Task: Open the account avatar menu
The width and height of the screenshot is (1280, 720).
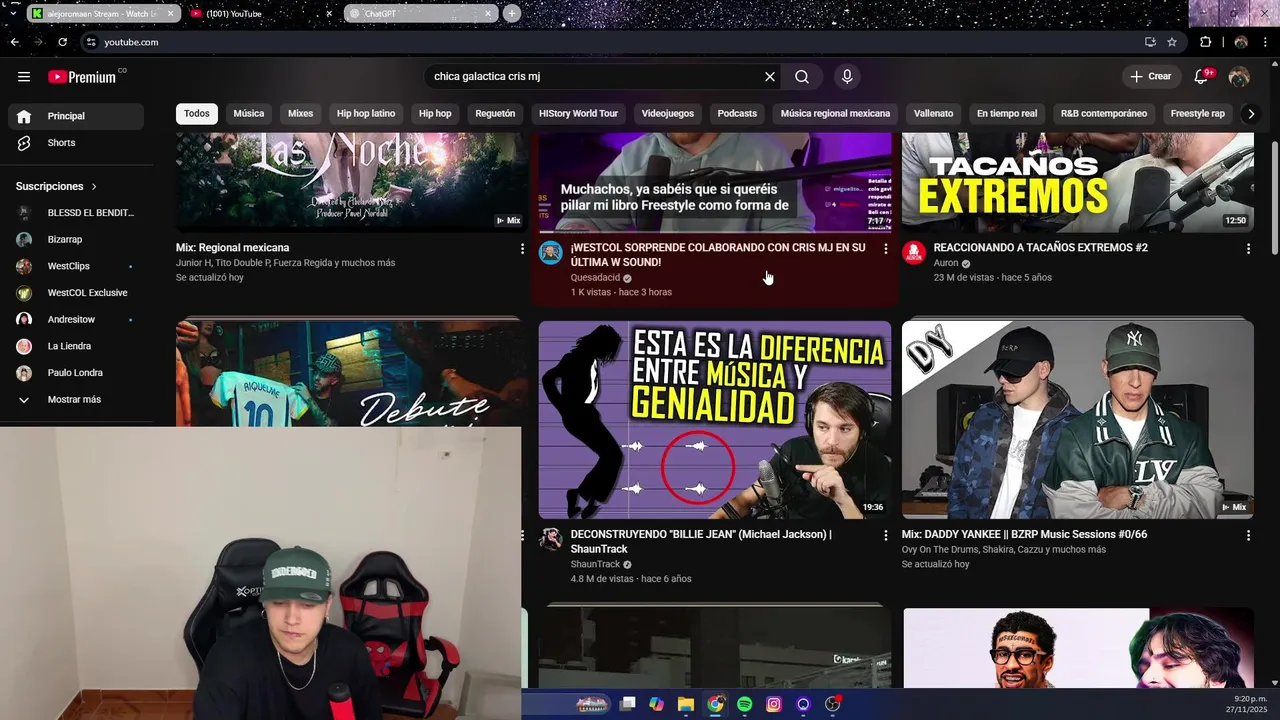Action: tap(1239, 77)
